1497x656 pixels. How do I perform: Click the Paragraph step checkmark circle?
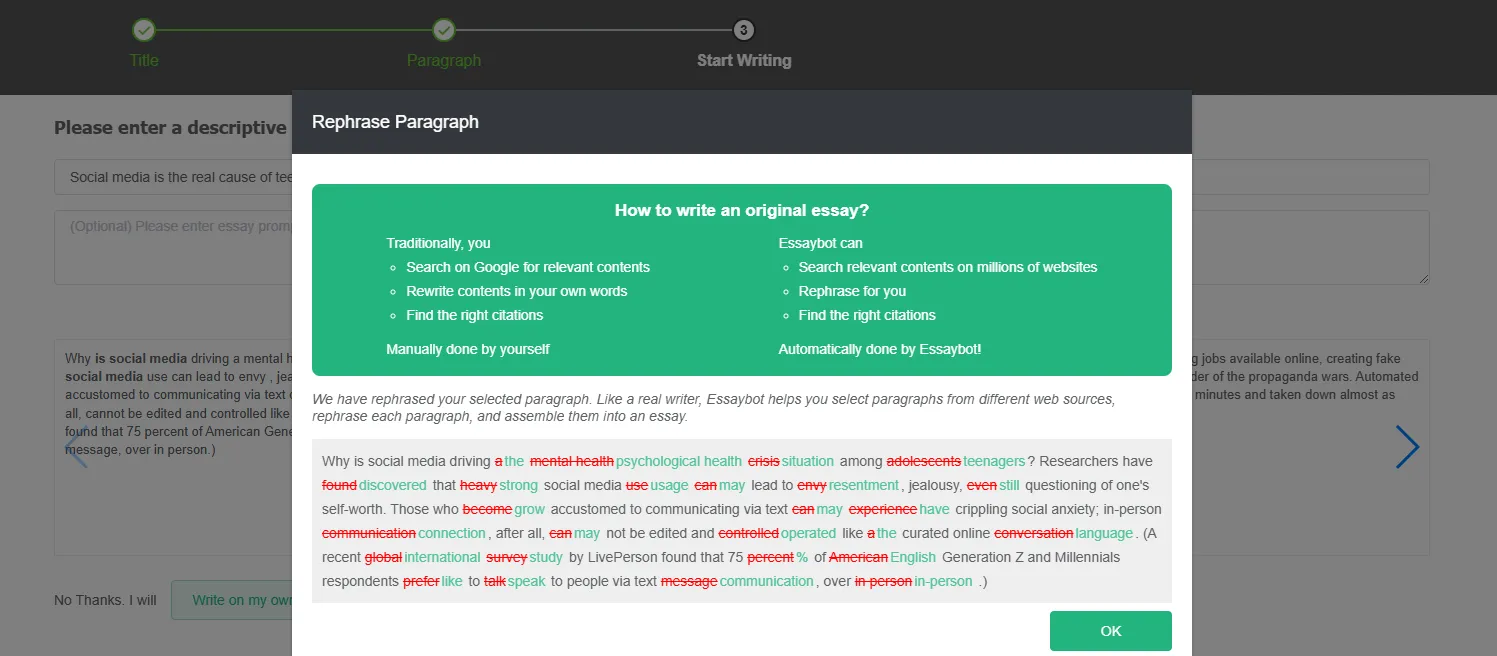(444, 30)
